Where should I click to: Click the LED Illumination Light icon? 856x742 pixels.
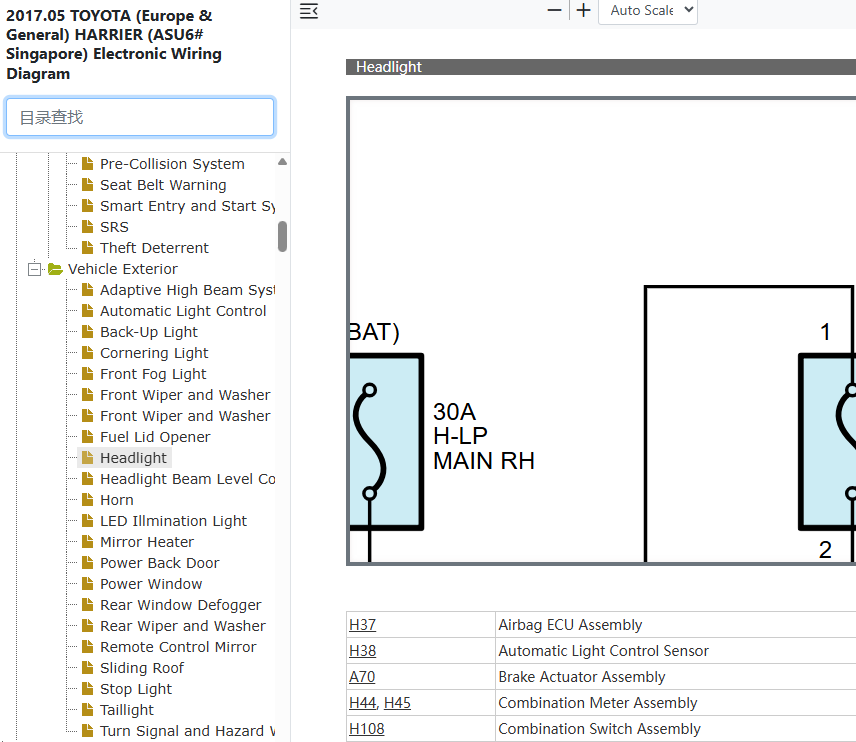[x=87, y=520]
